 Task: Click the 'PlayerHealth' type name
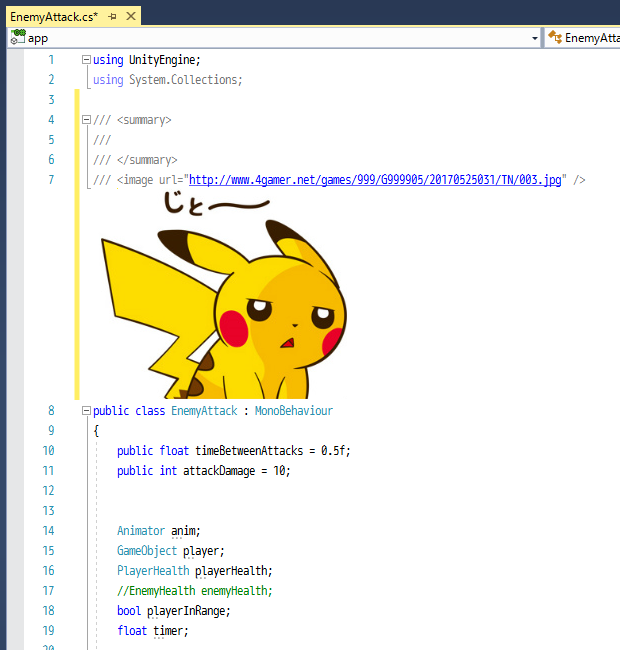pos(153,571)
